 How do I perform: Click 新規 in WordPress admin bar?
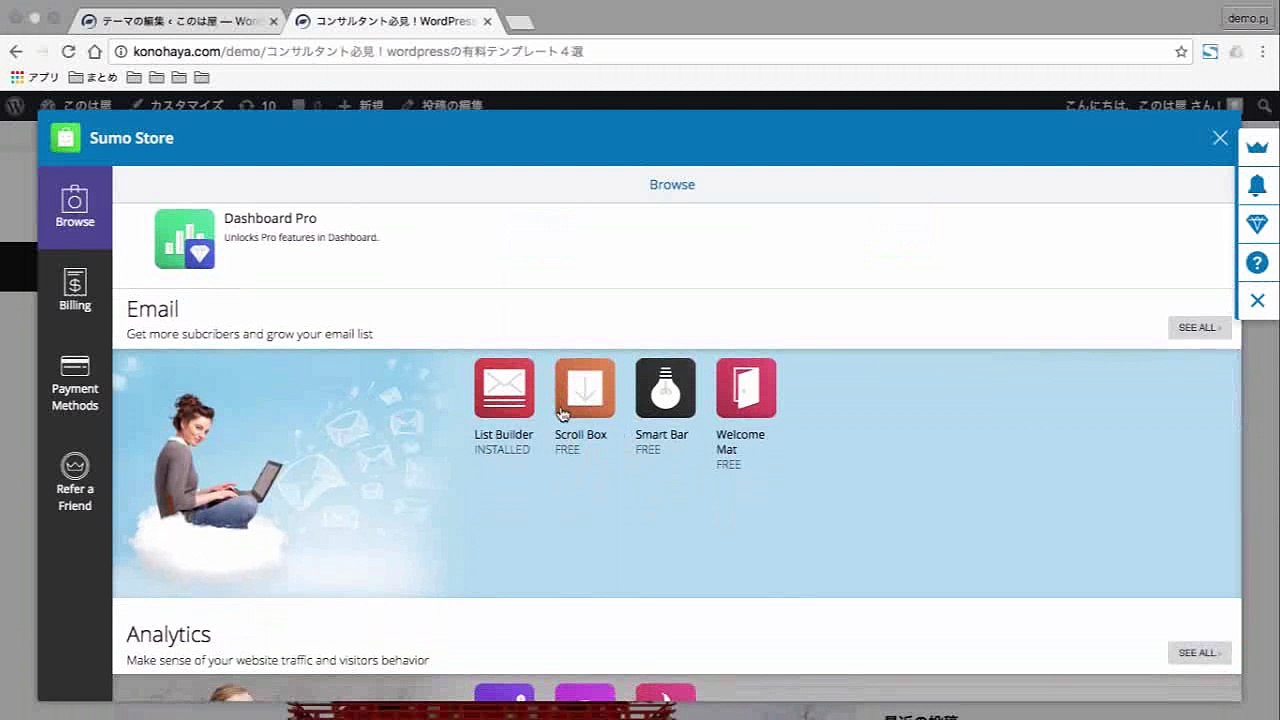[x=362, y=105]
